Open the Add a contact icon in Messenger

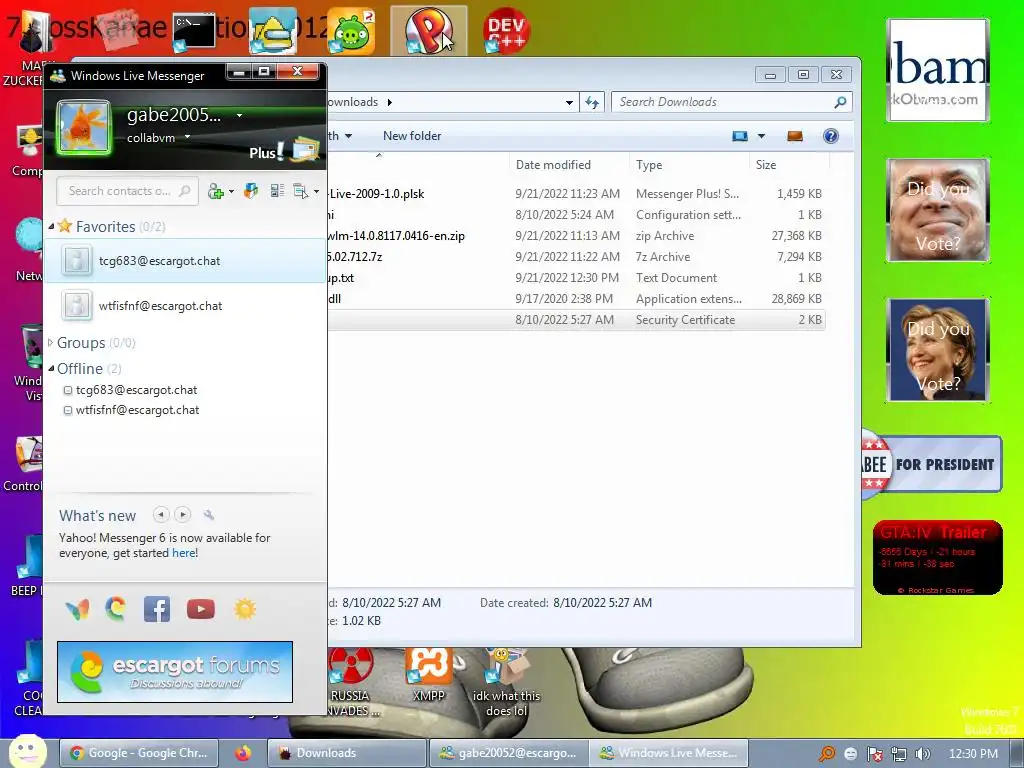[x=215, y=191]
